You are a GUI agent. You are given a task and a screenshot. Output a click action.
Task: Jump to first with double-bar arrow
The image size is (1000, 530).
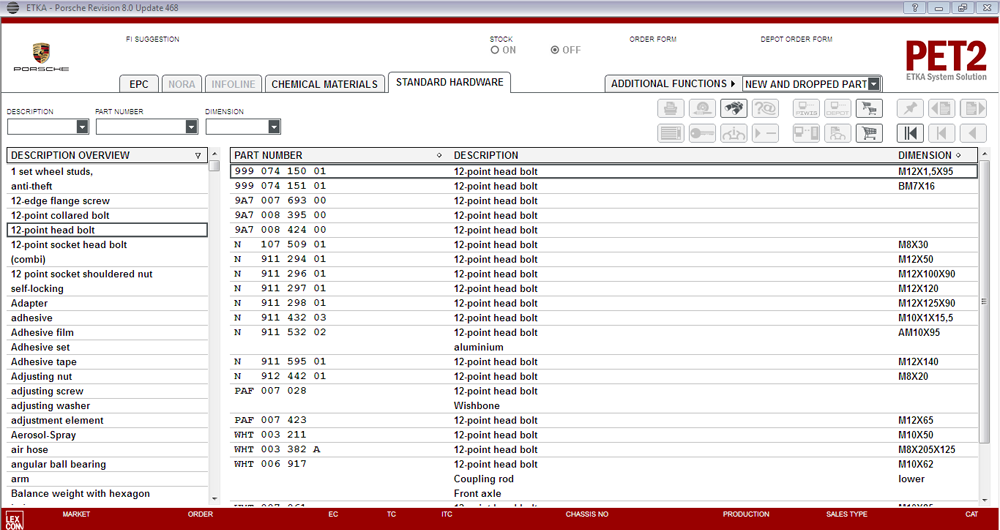(910, 133)
